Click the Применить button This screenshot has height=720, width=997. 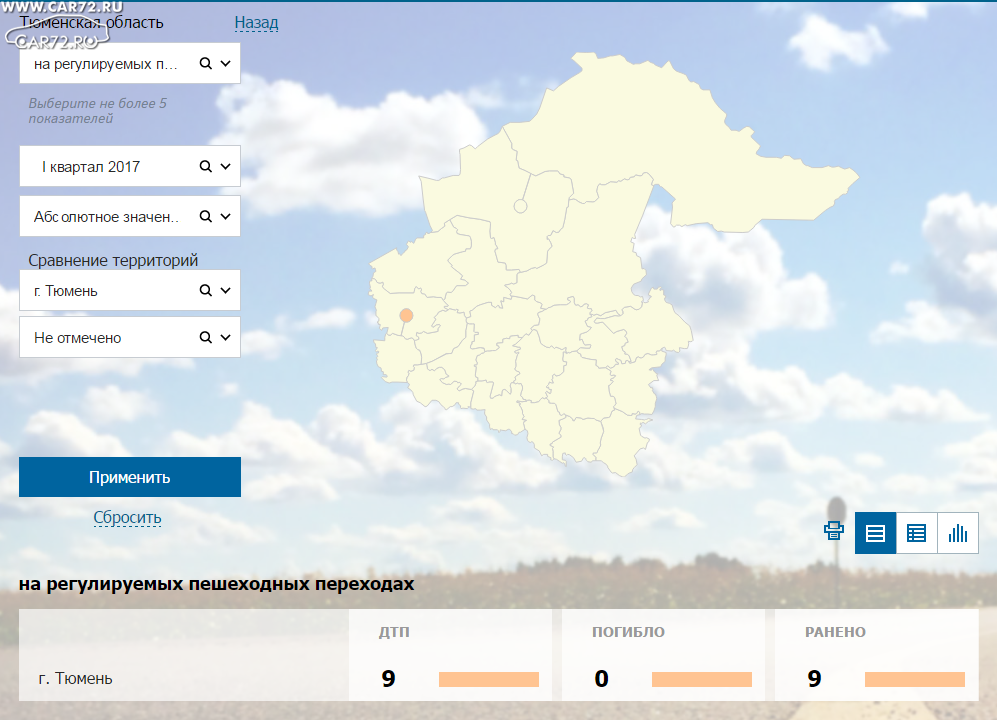130,477
